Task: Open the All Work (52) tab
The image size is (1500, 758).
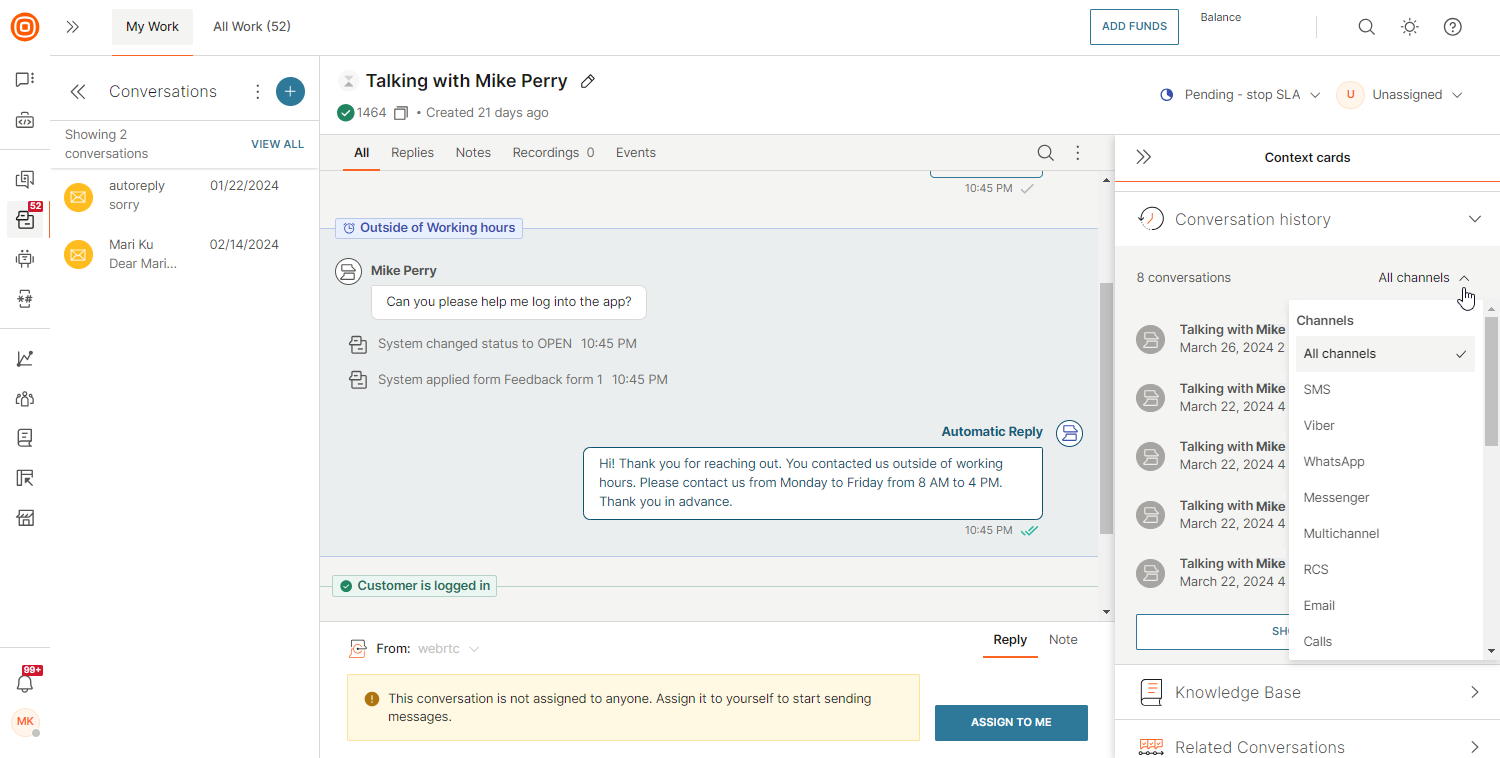Action: click(252, 27)
